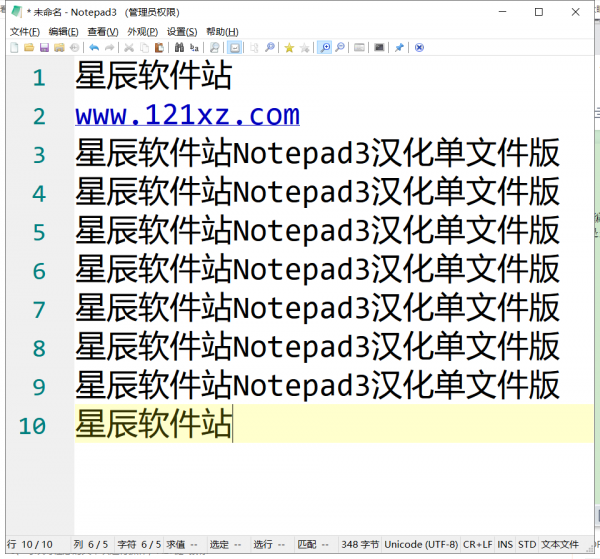Open the 设置(S) menu
The width and height of the screenshot is (600, 559).
[x=182, y=32]
